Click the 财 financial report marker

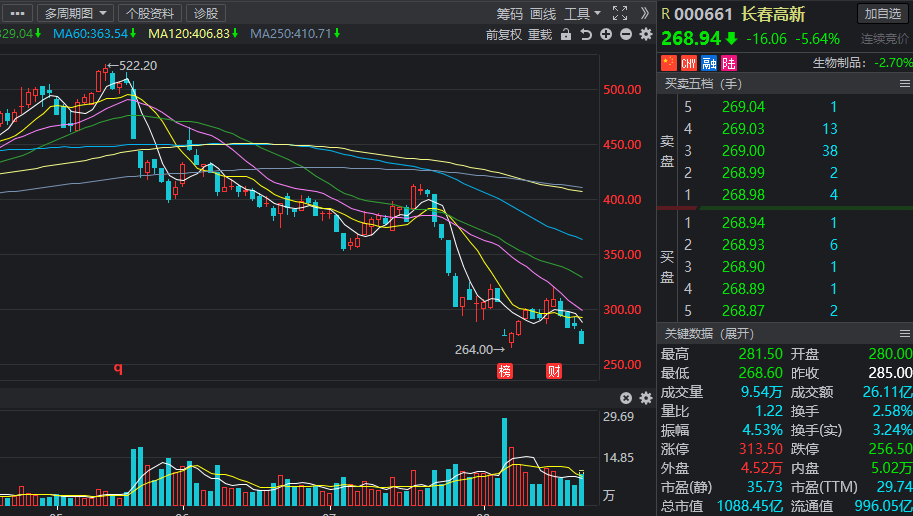click(554, 371)
